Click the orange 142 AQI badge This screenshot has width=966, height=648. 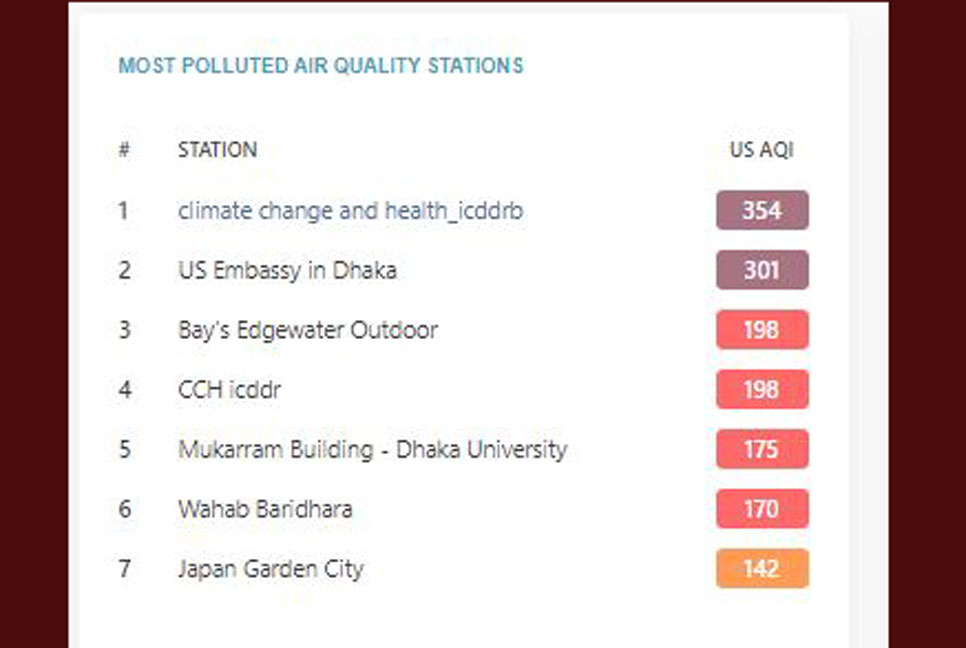tap(762, 569)
